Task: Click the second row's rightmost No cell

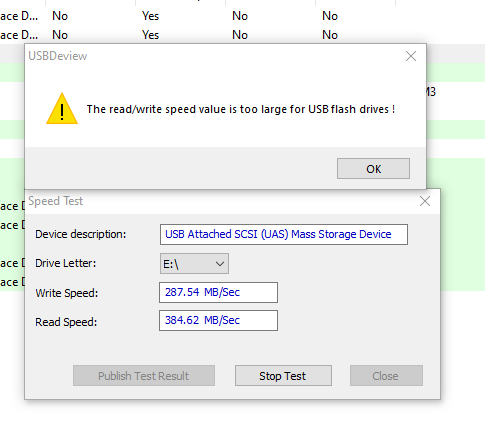Action: pyautogui.click(x=330, y=35)
